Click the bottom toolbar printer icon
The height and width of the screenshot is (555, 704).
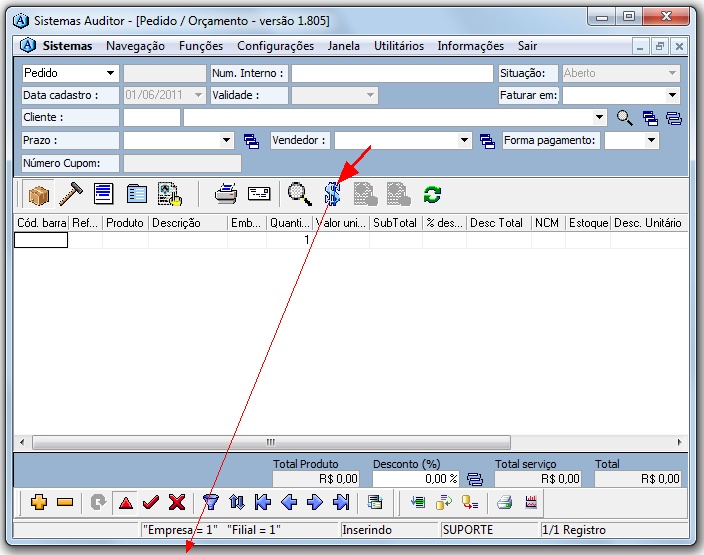505,502
